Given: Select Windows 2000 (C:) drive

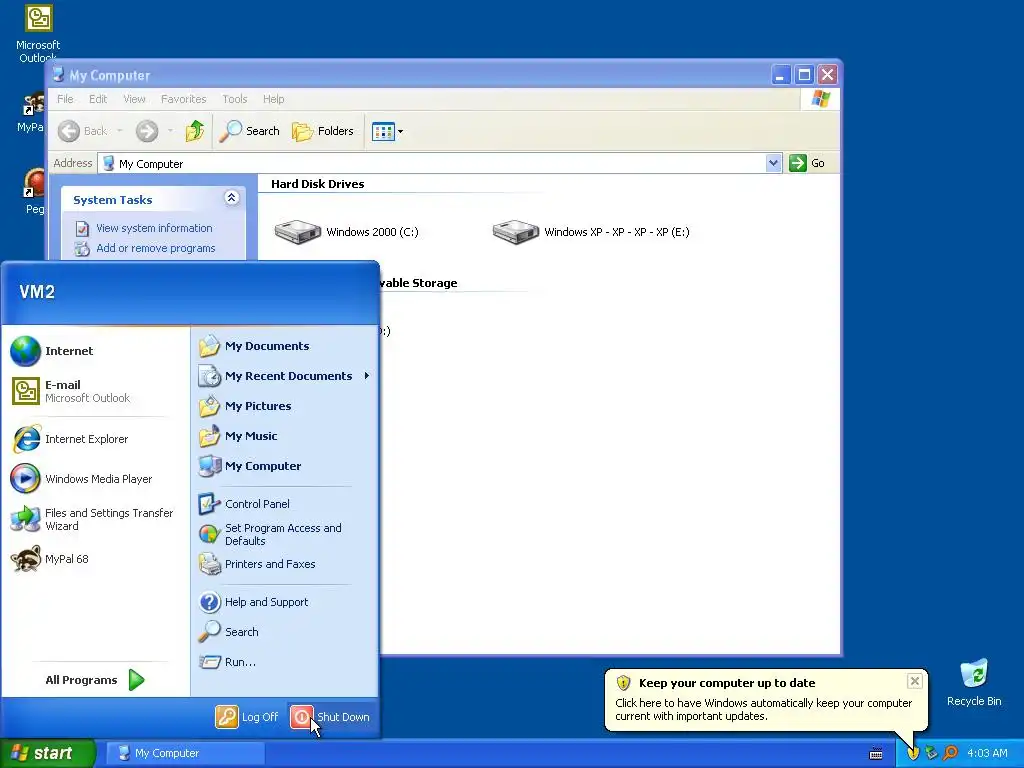Looking at the screenshot, I should coord(346,232).
